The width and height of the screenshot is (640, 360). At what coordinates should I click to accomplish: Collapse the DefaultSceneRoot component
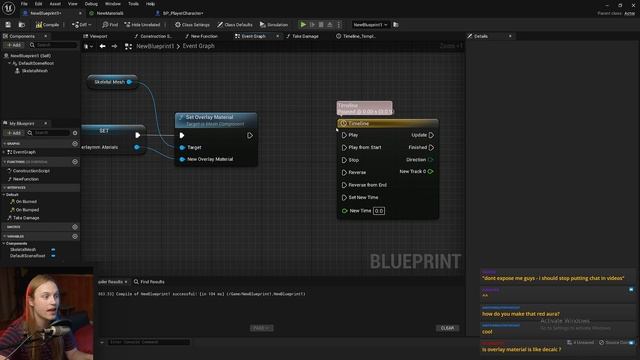click(9, 63)
